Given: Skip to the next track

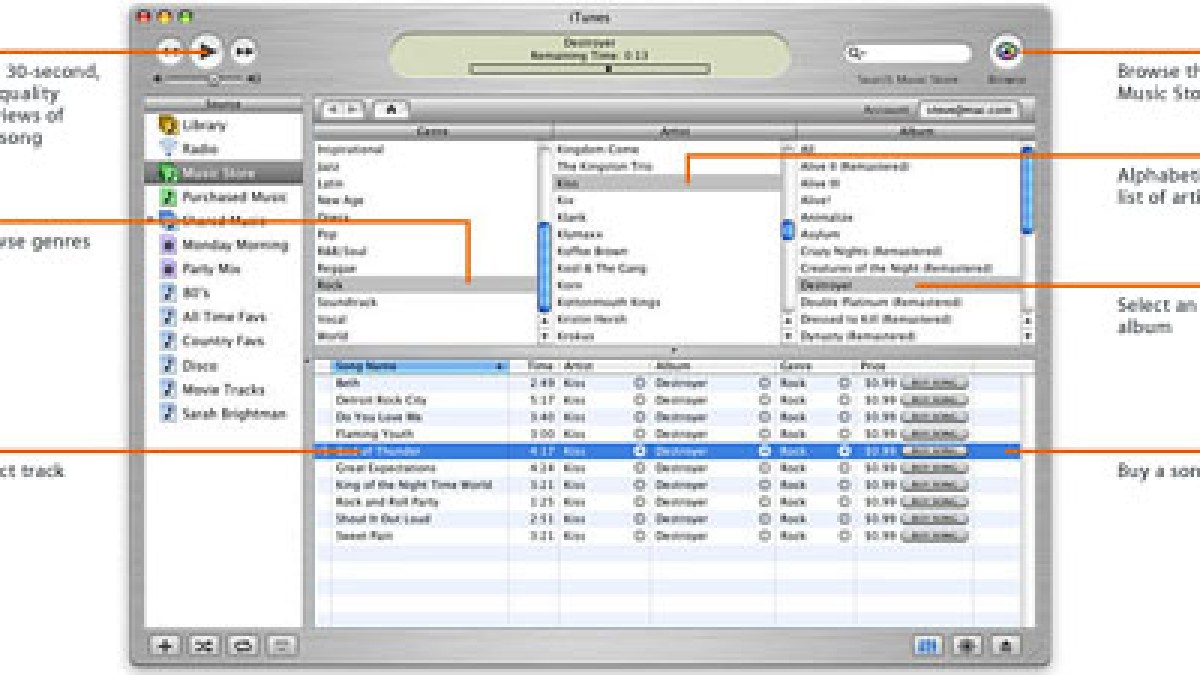Looking at the screenshot, I should pyautogui.click(x=242, y=50).
